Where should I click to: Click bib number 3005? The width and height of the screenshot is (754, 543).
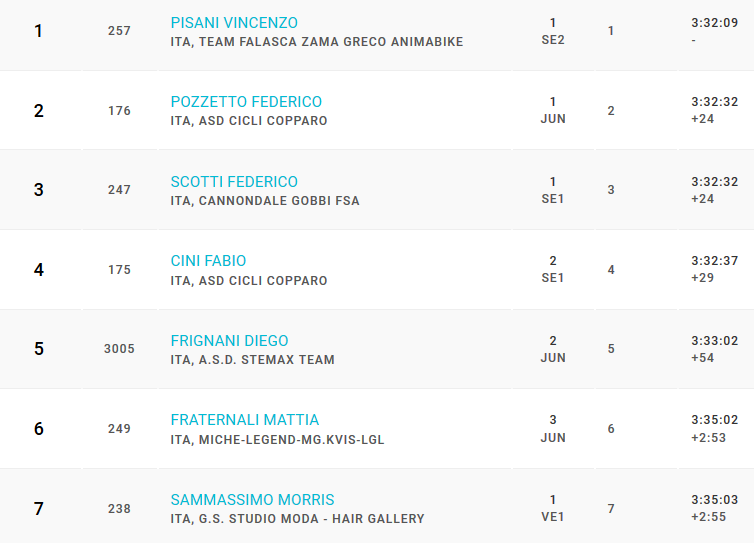(x=119, y=349)
